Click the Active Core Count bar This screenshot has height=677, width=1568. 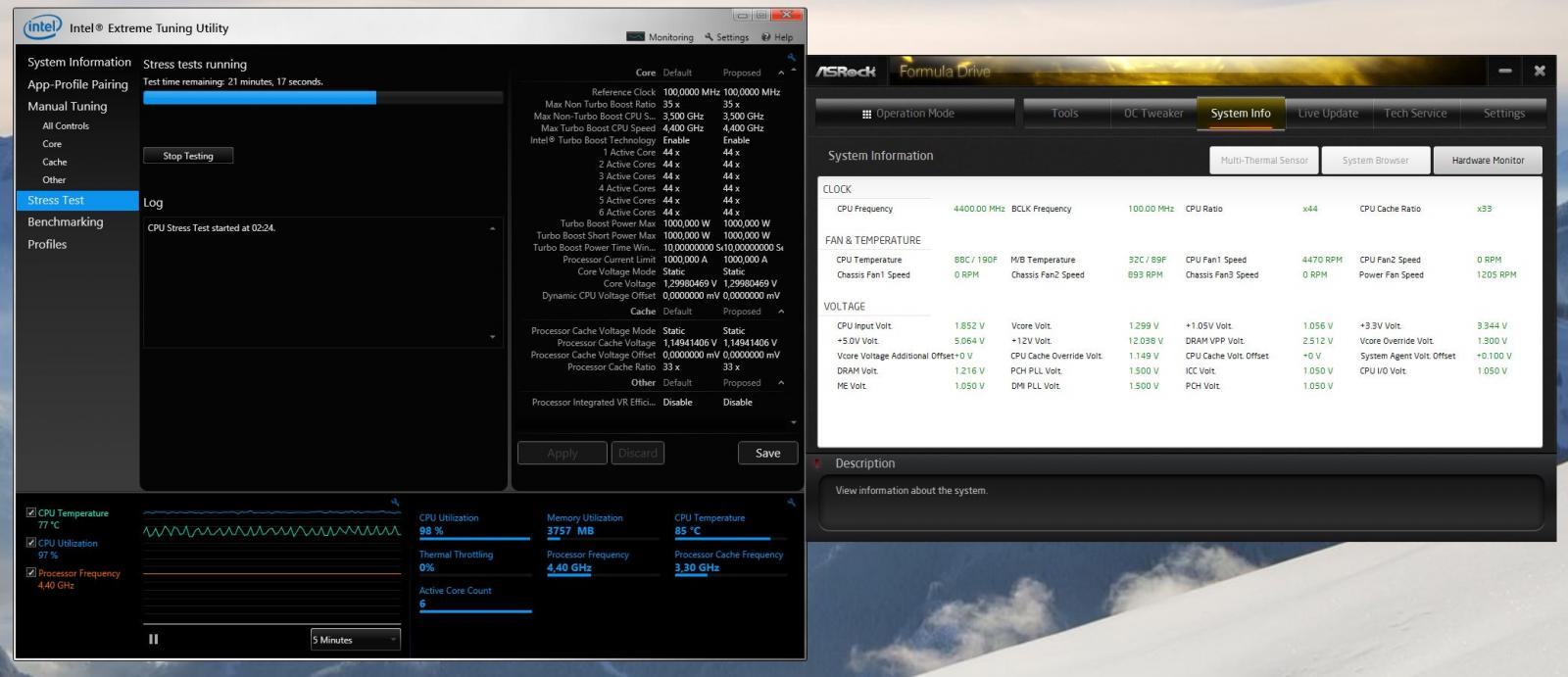475,611
